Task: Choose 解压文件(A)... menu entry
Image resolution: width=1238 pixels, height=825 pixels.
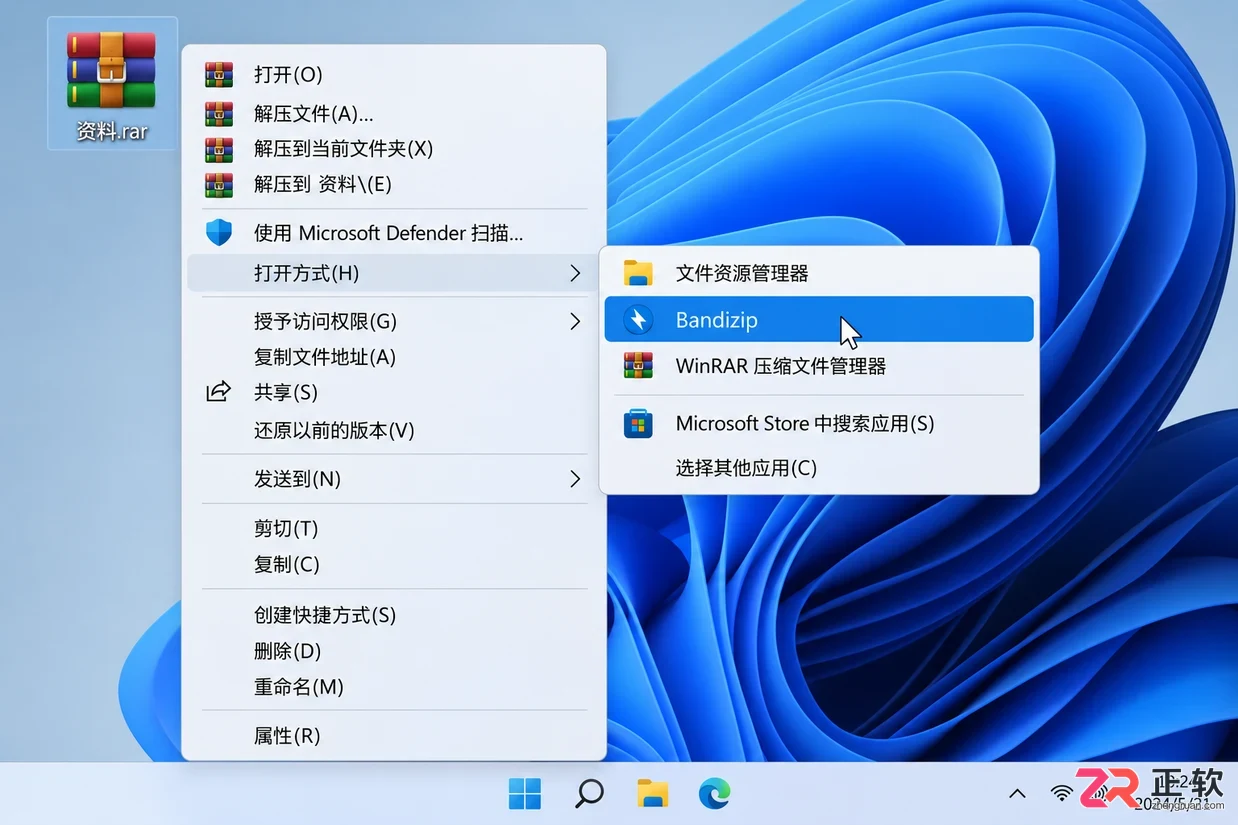Action: [x=393, y=114]
